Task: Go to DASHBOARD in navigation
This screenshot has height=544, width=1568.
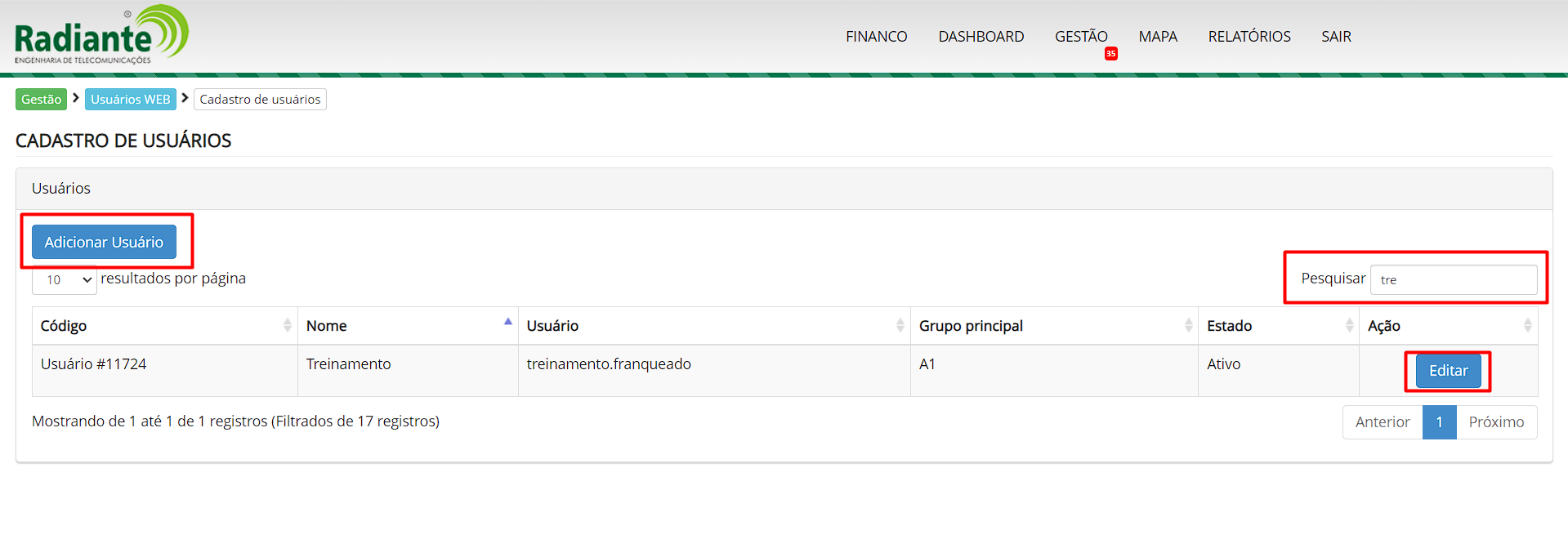Action: tap(981, 37)
